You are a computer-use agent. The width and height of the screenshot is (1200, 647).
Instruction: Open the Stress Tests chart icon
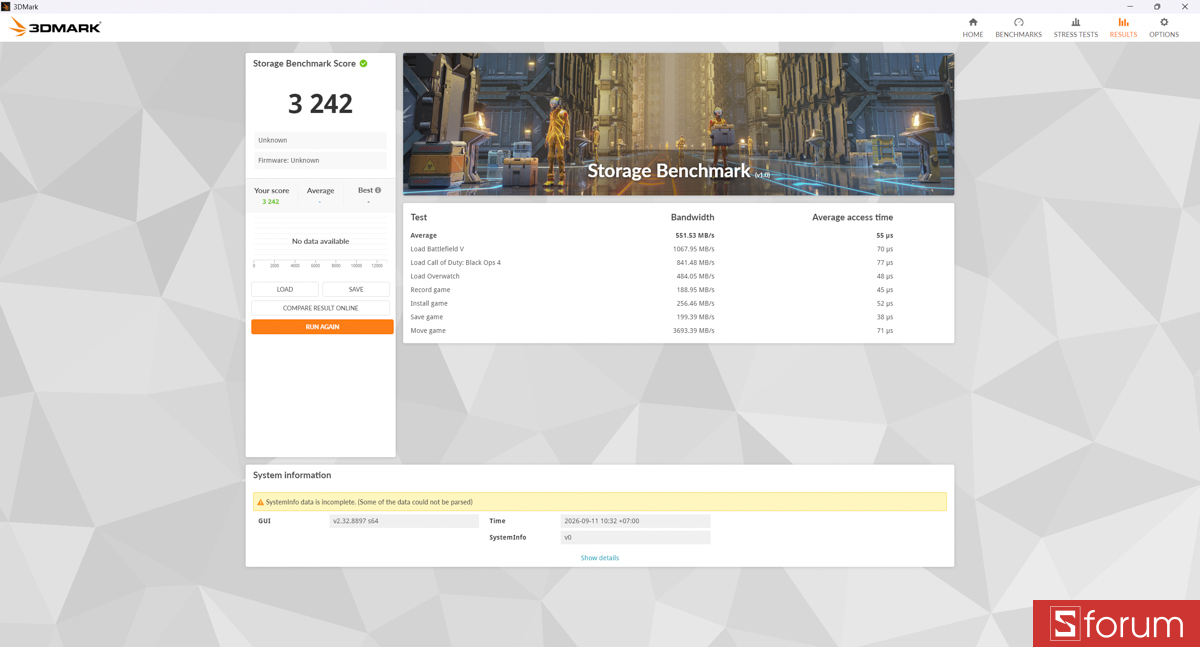click(x=1075, y=22)
